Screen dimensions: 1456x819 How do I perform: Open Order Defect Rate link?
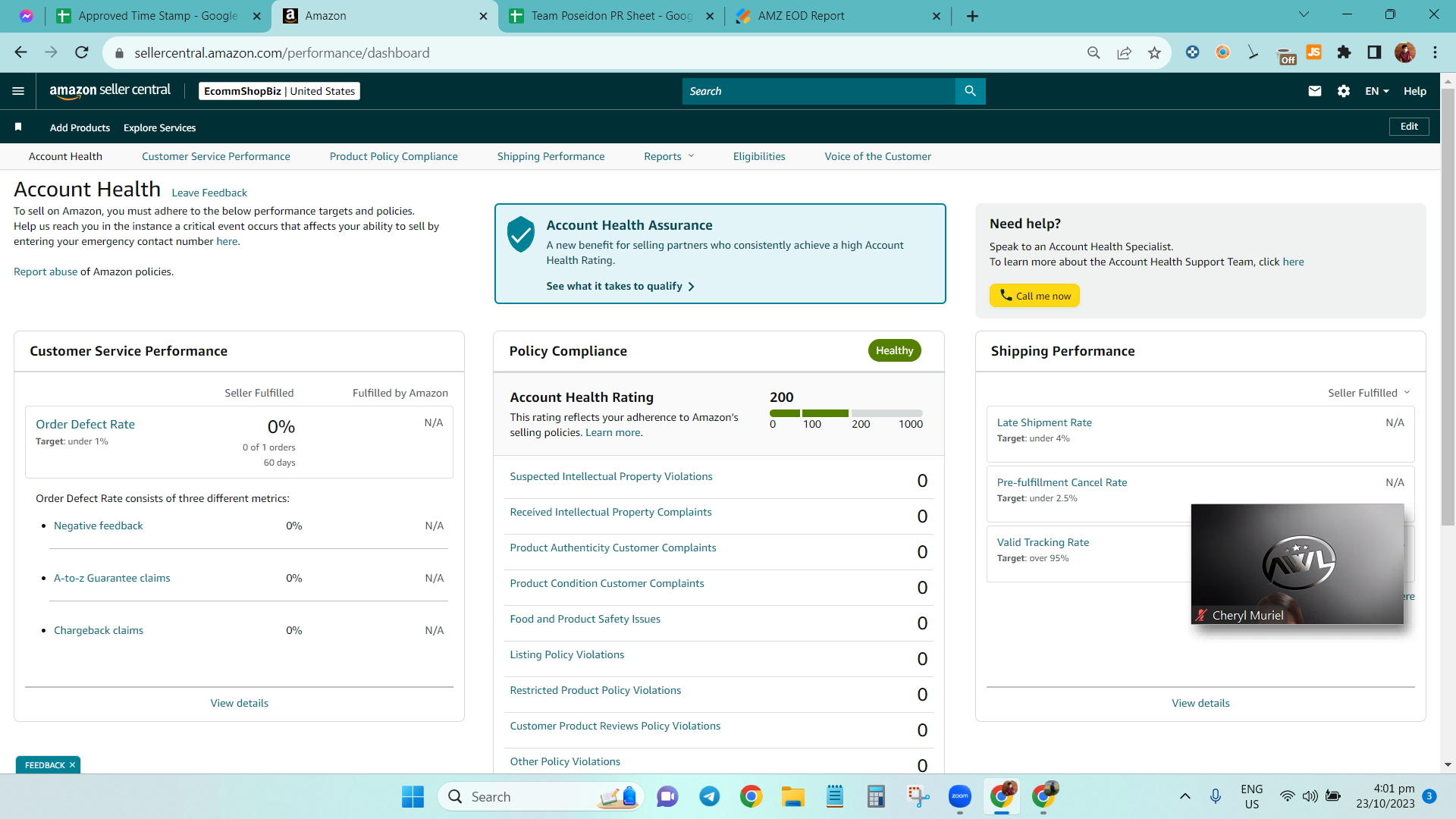pos(85,424)
